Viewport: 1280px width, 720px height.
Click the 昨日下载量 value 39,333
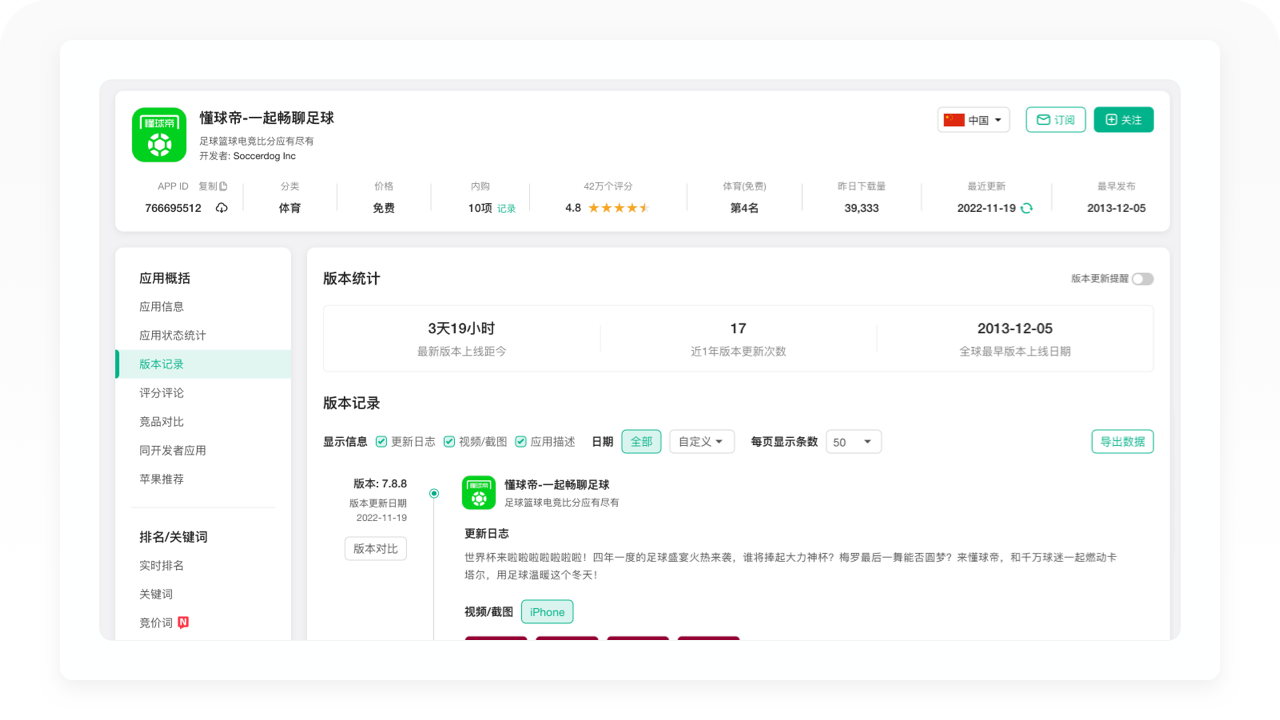[x=861, y=208]
